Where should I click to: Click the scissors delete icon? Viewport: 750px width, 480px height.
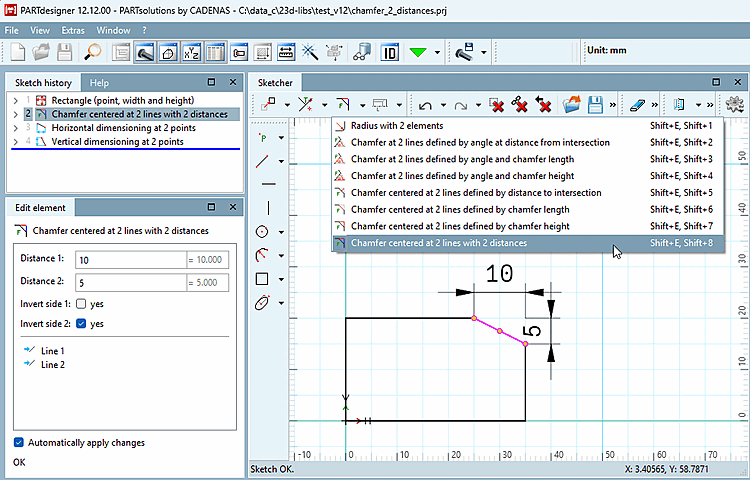click(x=520, y=105)
